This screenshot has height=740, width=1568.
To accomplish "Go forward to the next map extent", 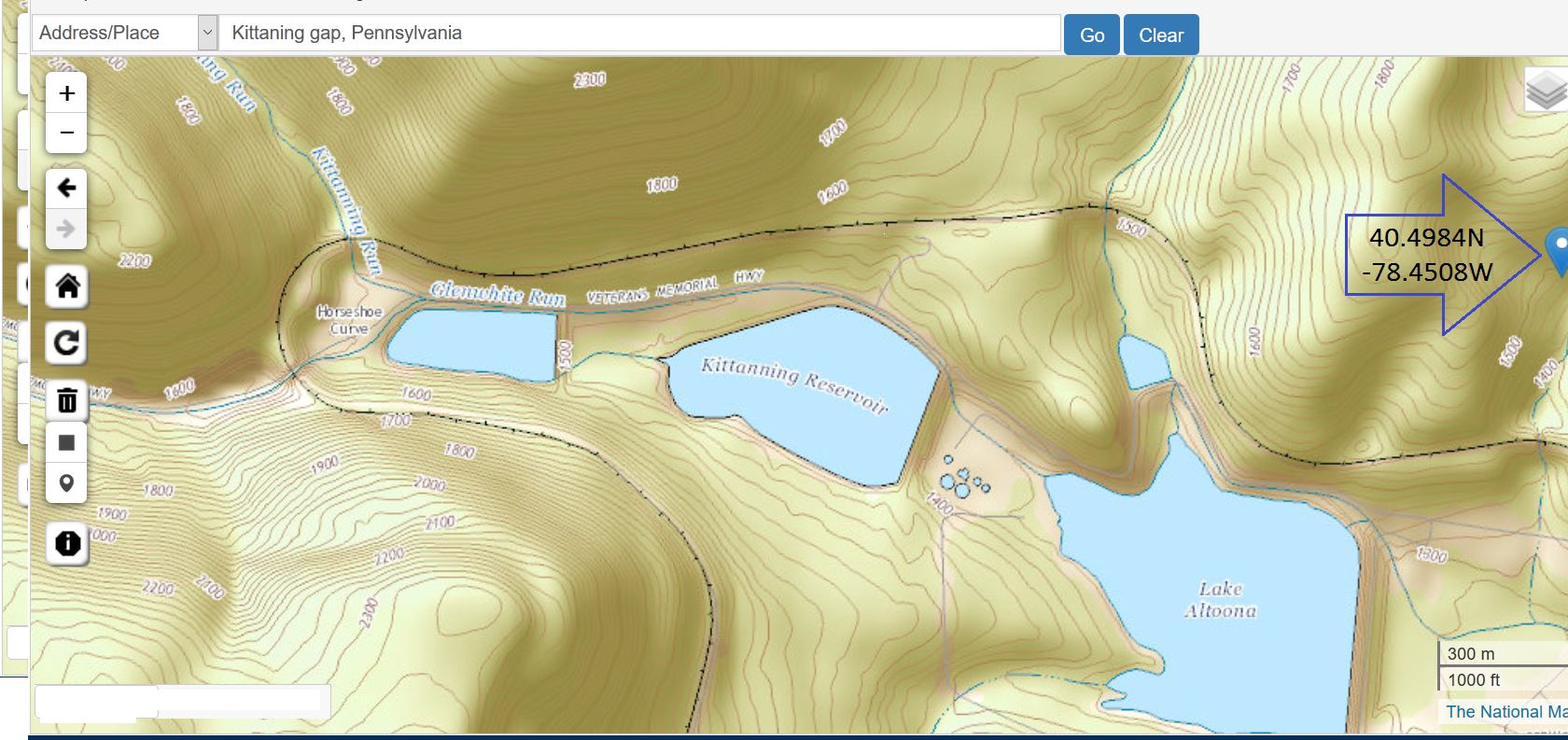I will [66, 229].
